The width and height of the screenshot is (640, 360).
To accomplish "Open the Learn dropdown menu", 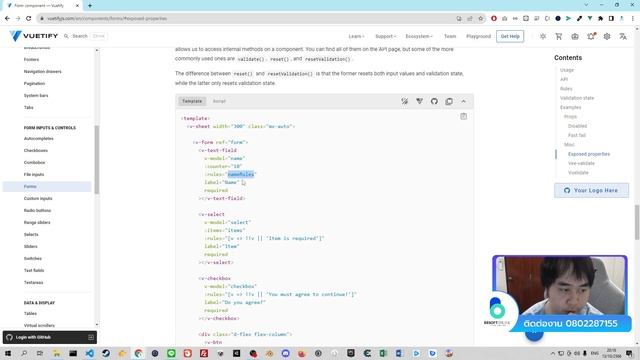I will click(356, 36).
